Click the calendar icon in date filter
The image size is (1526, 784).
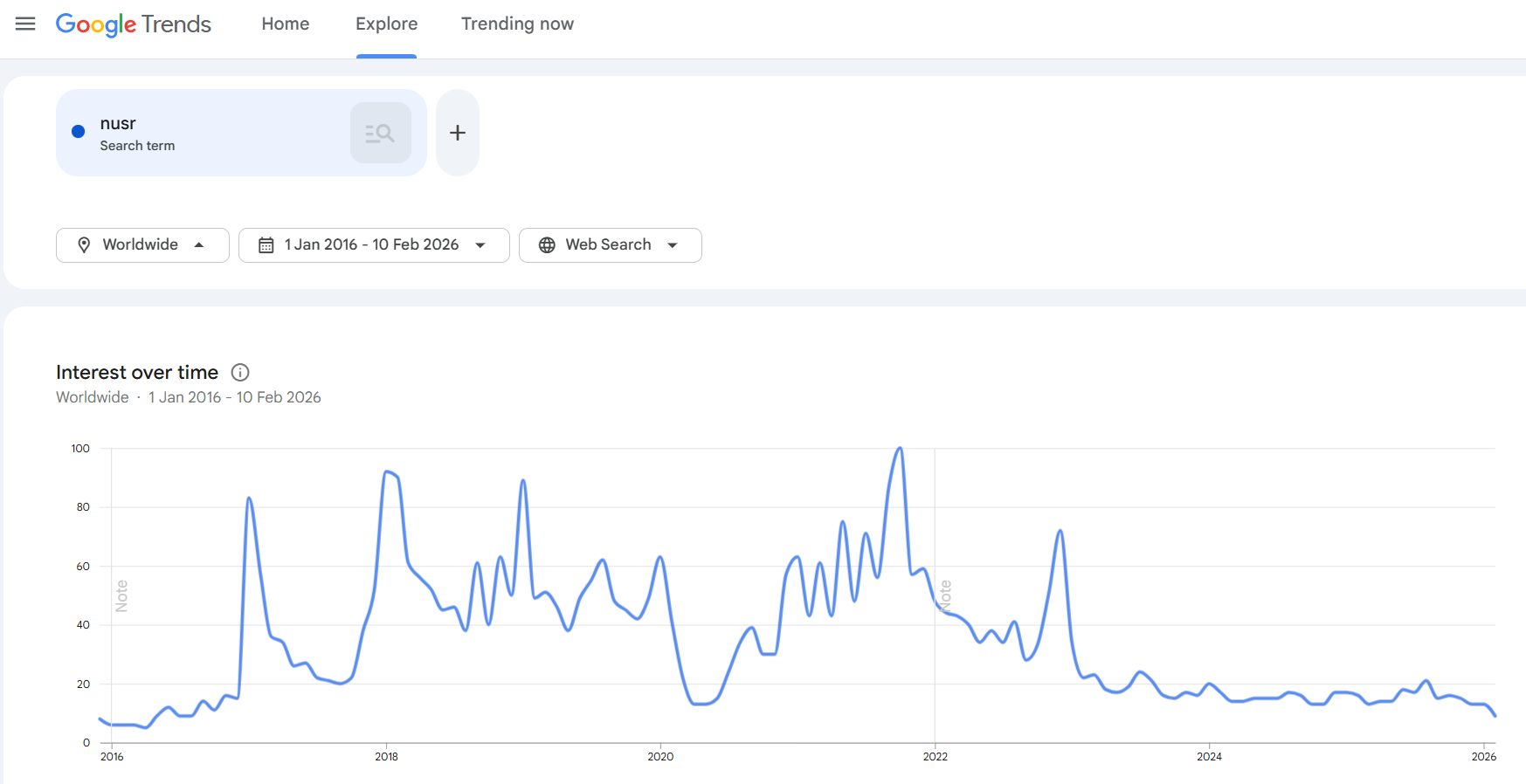tap(266, 245)
